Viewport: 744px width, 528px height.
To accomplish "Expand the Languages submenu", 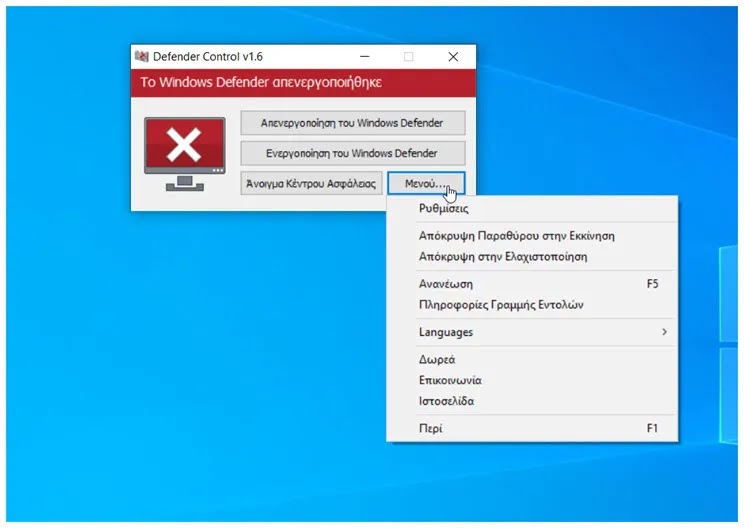I will pos(532,332).
